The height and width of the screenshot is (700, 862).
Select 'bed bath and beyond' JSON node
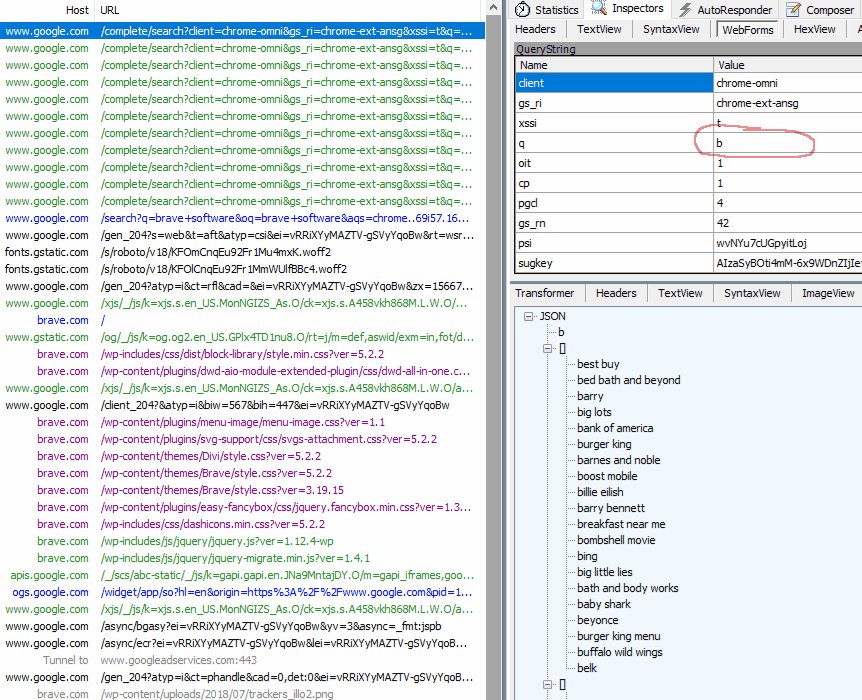(x=628, y=380)
